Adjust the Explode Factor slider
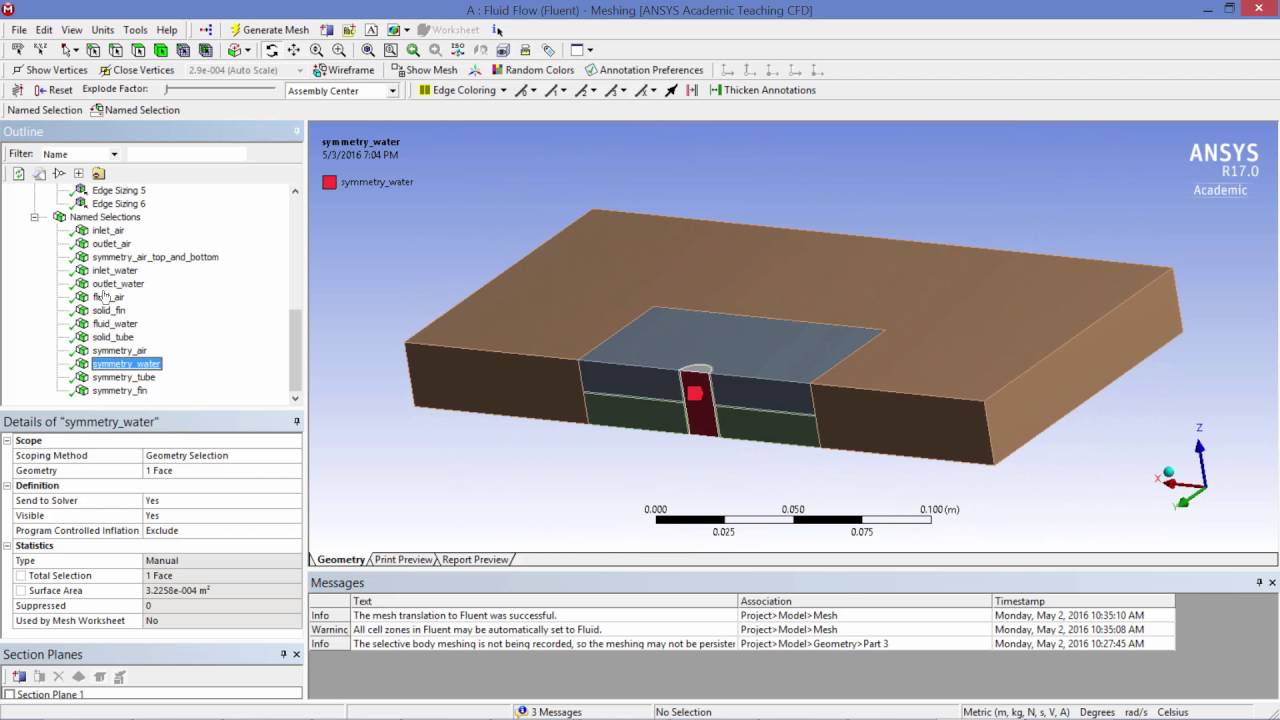The image size is (1280, 720). (220, 90)
